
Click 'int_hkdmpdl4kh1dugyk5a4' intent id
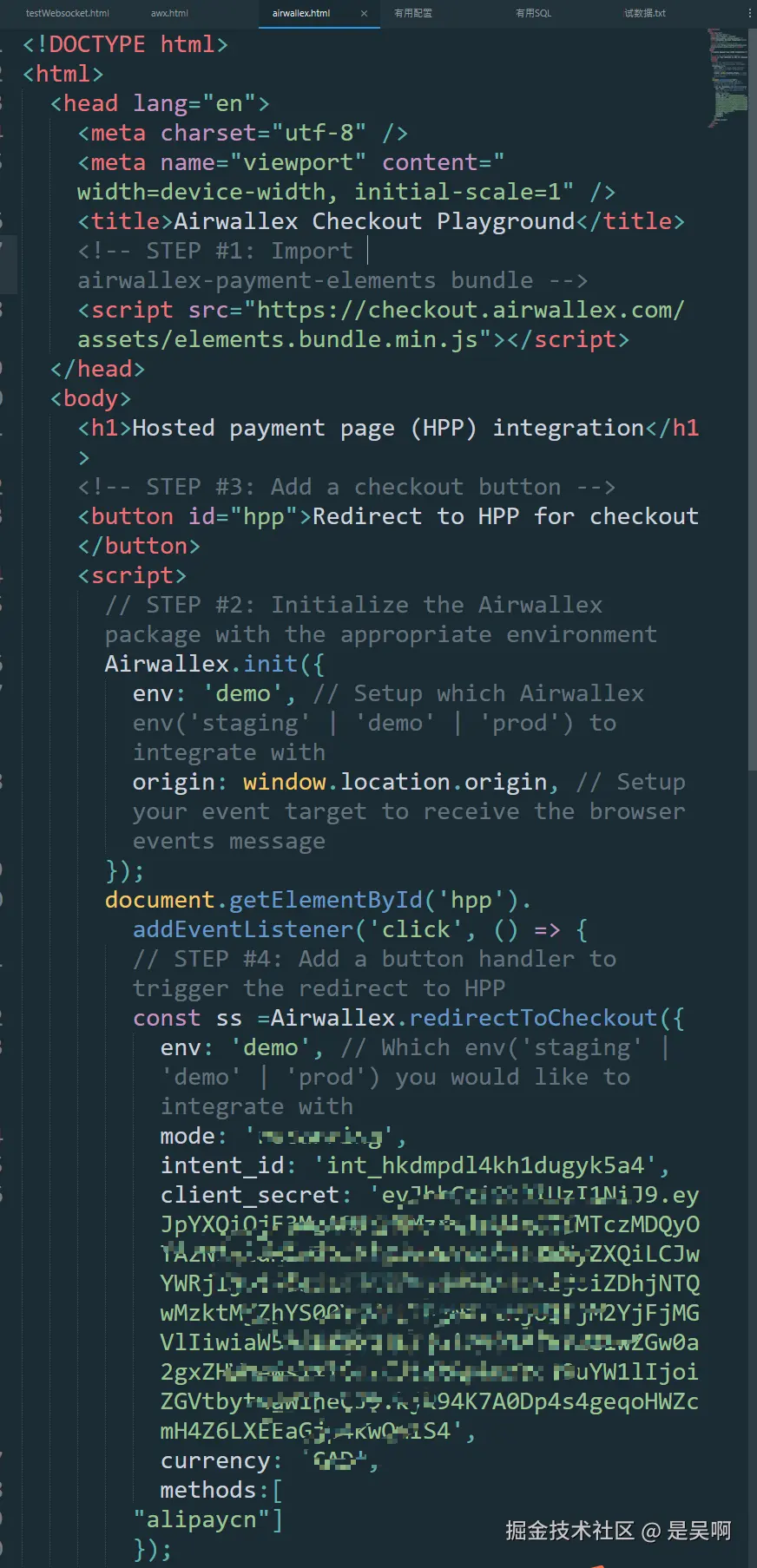485,1165
